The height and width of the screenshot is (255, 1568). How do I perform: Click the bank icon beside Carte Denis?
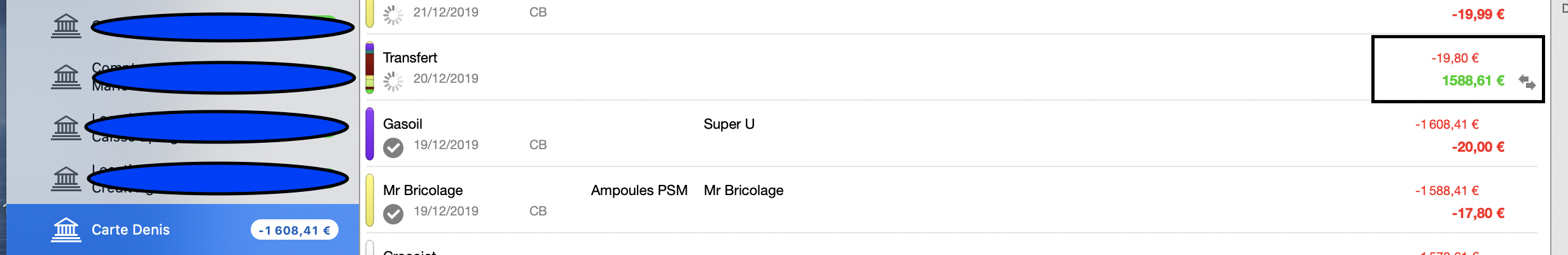click(66, 229)
